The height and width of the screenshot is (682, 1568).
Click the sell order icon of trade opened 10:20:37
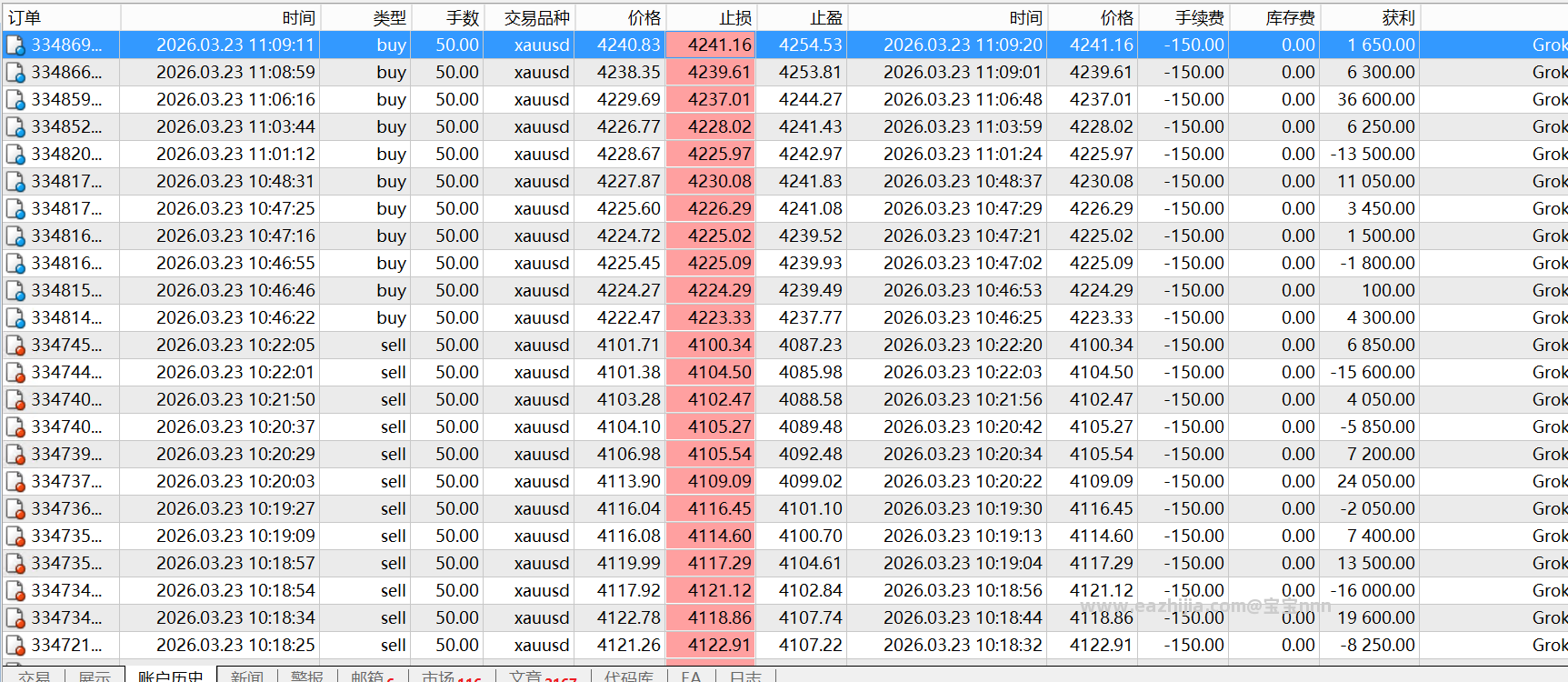point(15,427)
